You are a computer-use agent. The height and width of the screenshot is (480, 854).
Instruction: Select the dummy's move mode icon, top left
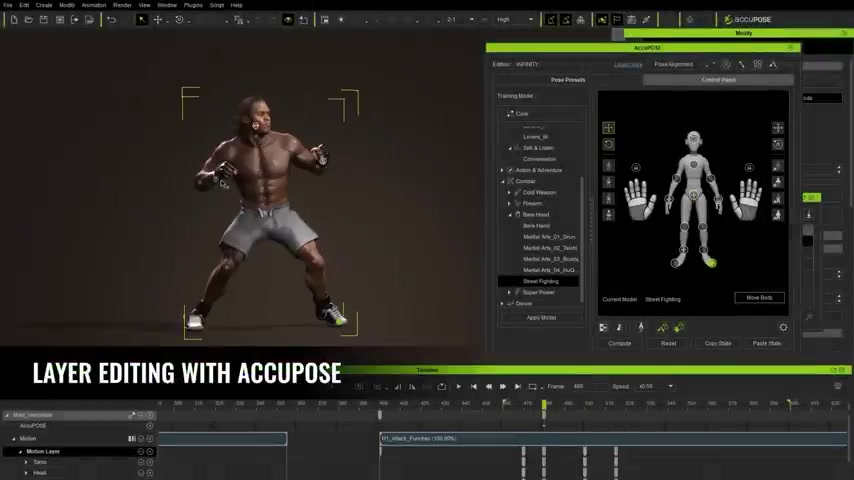click(608, 128)
